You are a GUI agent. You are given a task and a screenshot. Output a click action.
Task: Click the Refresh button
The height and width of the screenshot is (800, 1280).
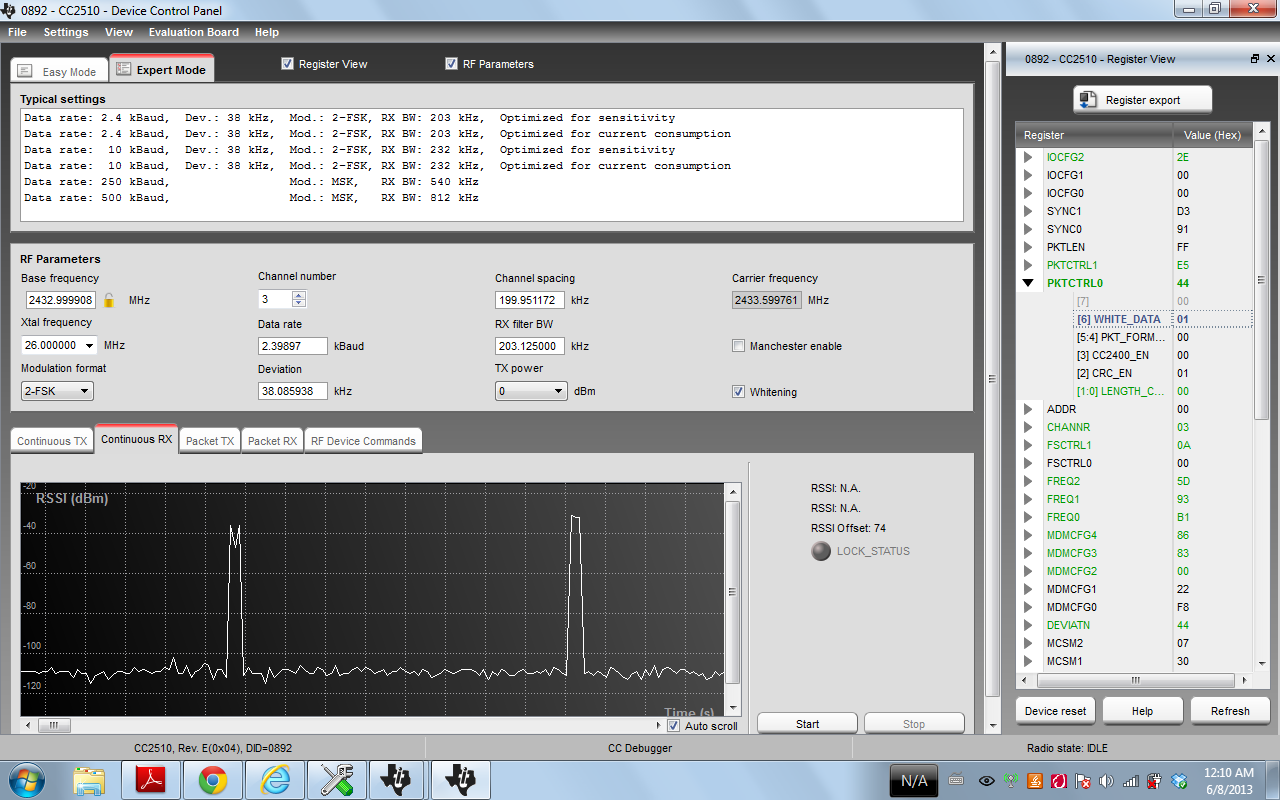click(1230, 711)
